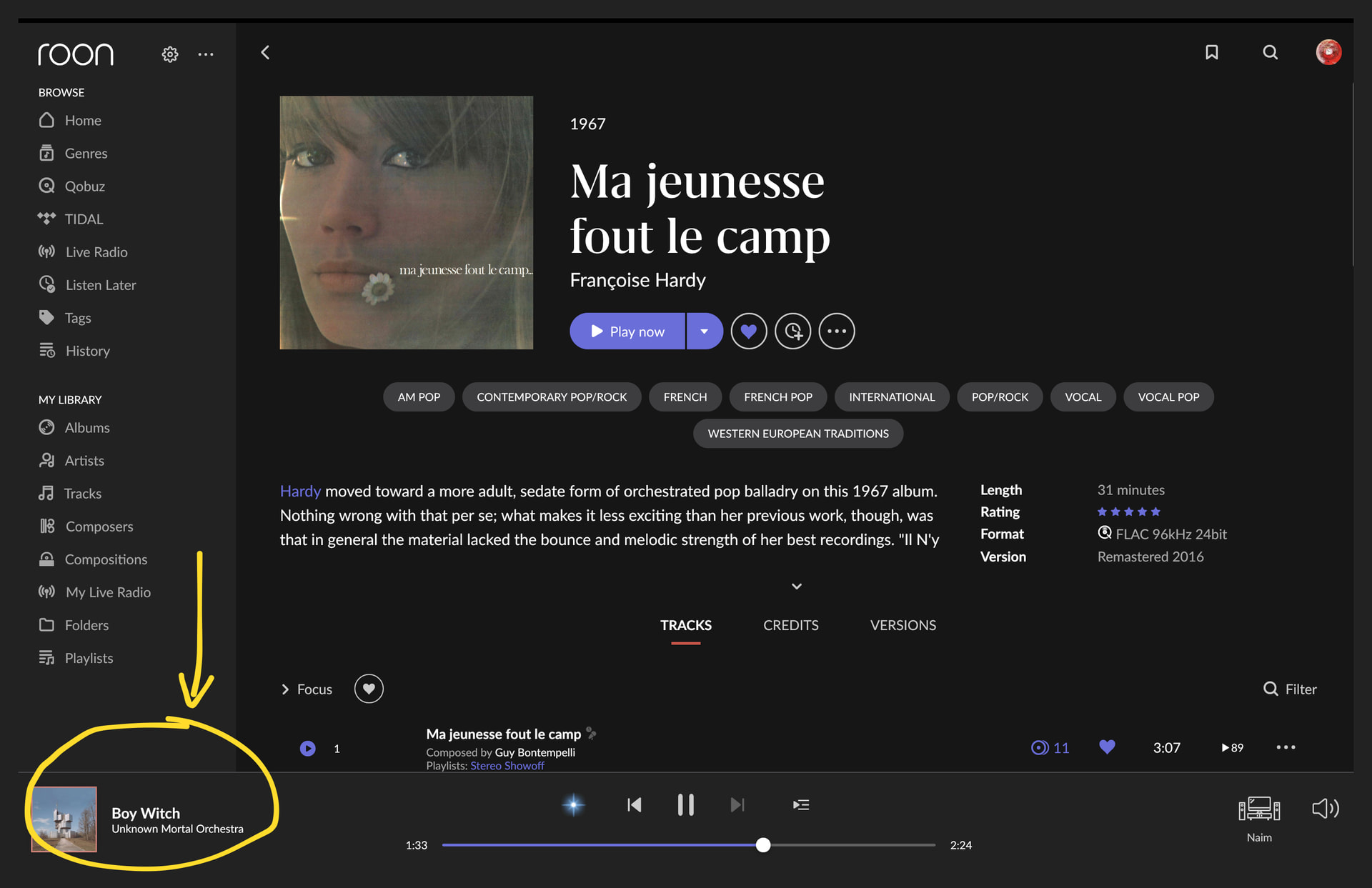Click the playback progress slider handle

(x=763, y=845)
